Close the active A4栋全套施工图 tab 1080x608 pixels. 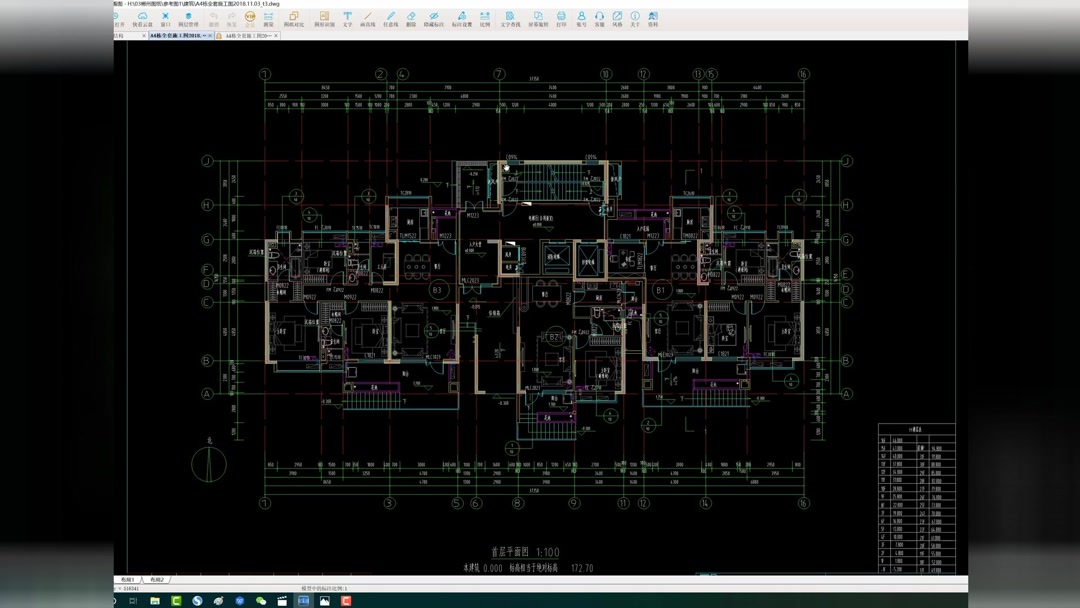click(x=210, y=36)
